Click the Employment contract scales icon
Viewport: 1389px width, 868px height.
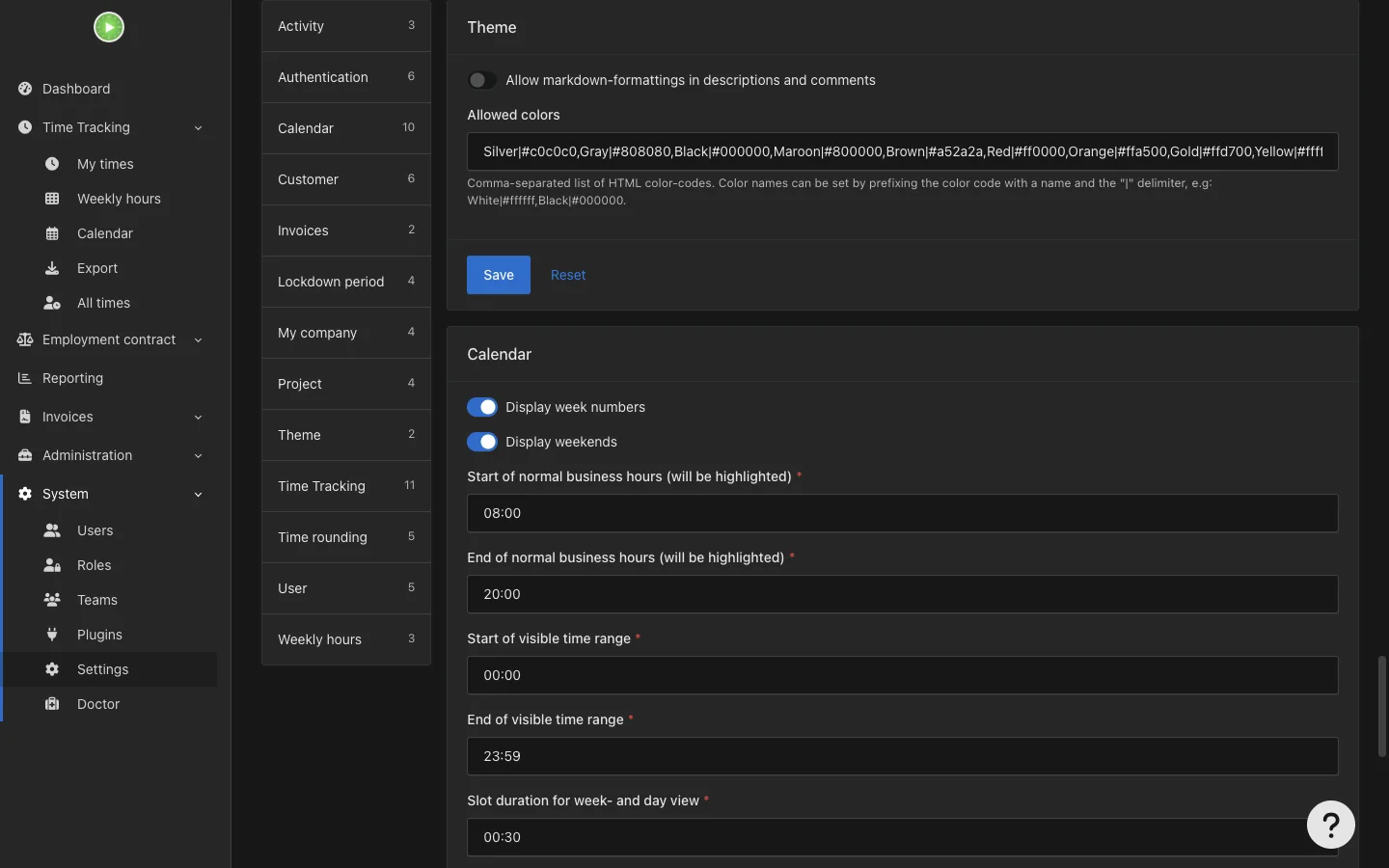click(25, 339)
